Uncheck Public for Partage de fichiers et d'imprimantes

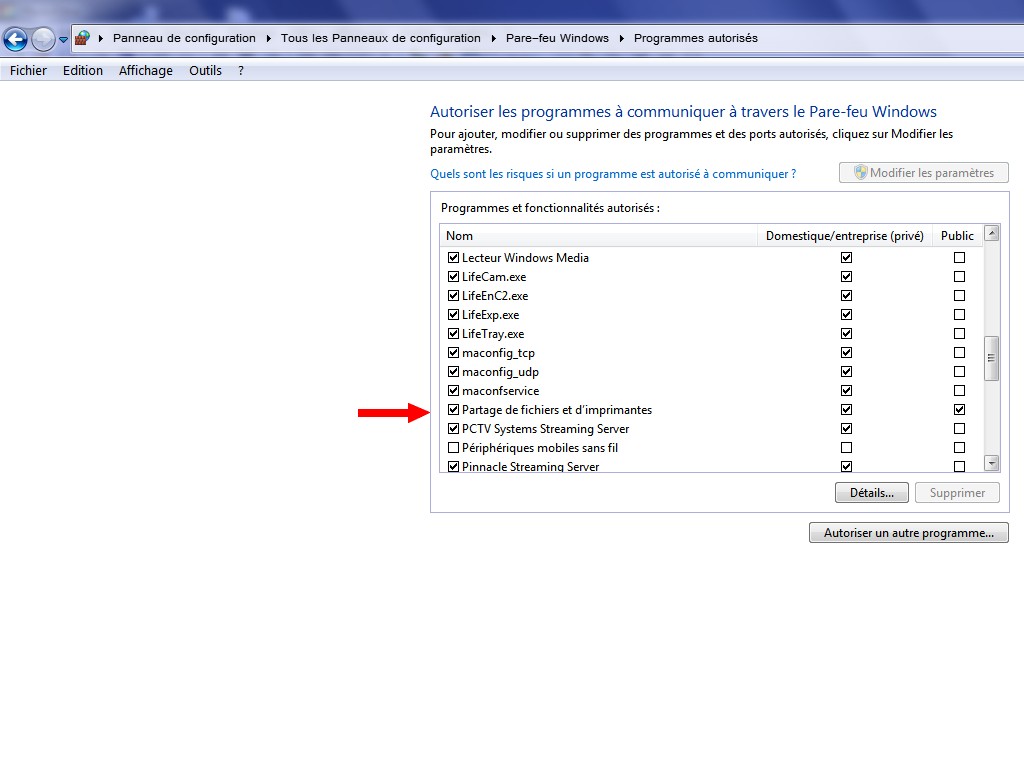pyautogui.click(x=959, y=410)
